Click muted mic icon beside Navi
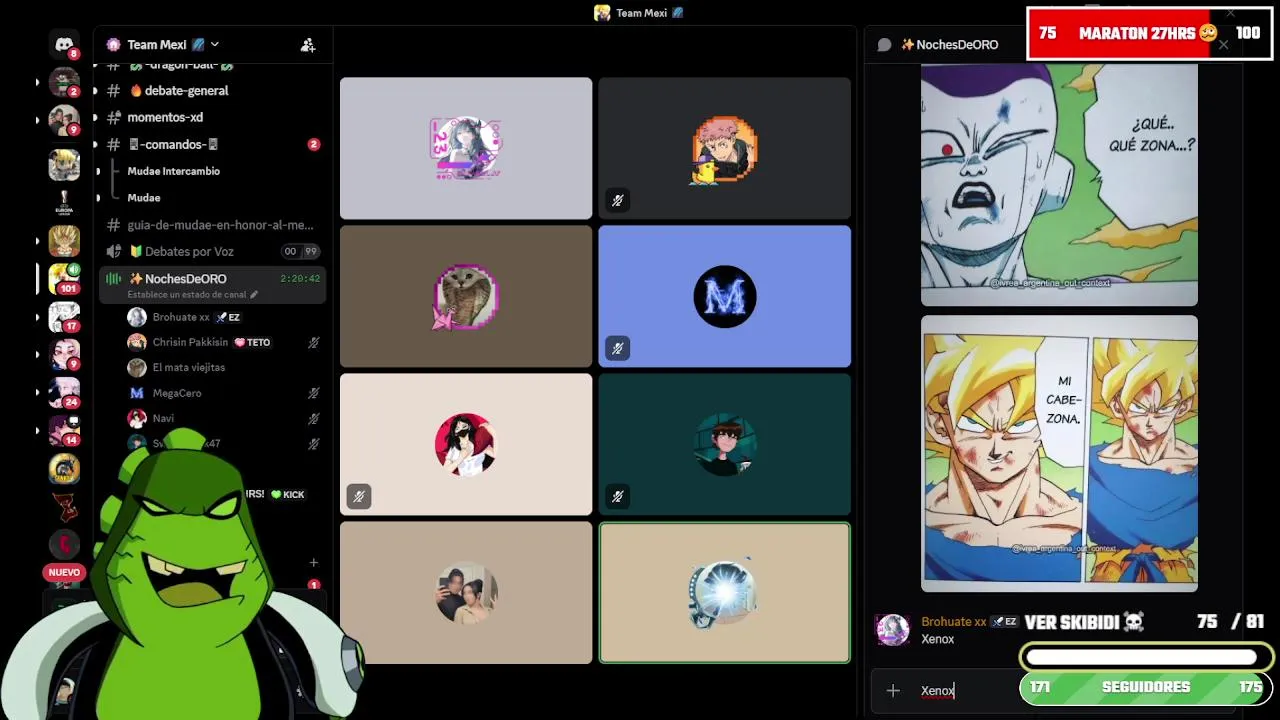 pyautogui.click(x=314, y=418)
